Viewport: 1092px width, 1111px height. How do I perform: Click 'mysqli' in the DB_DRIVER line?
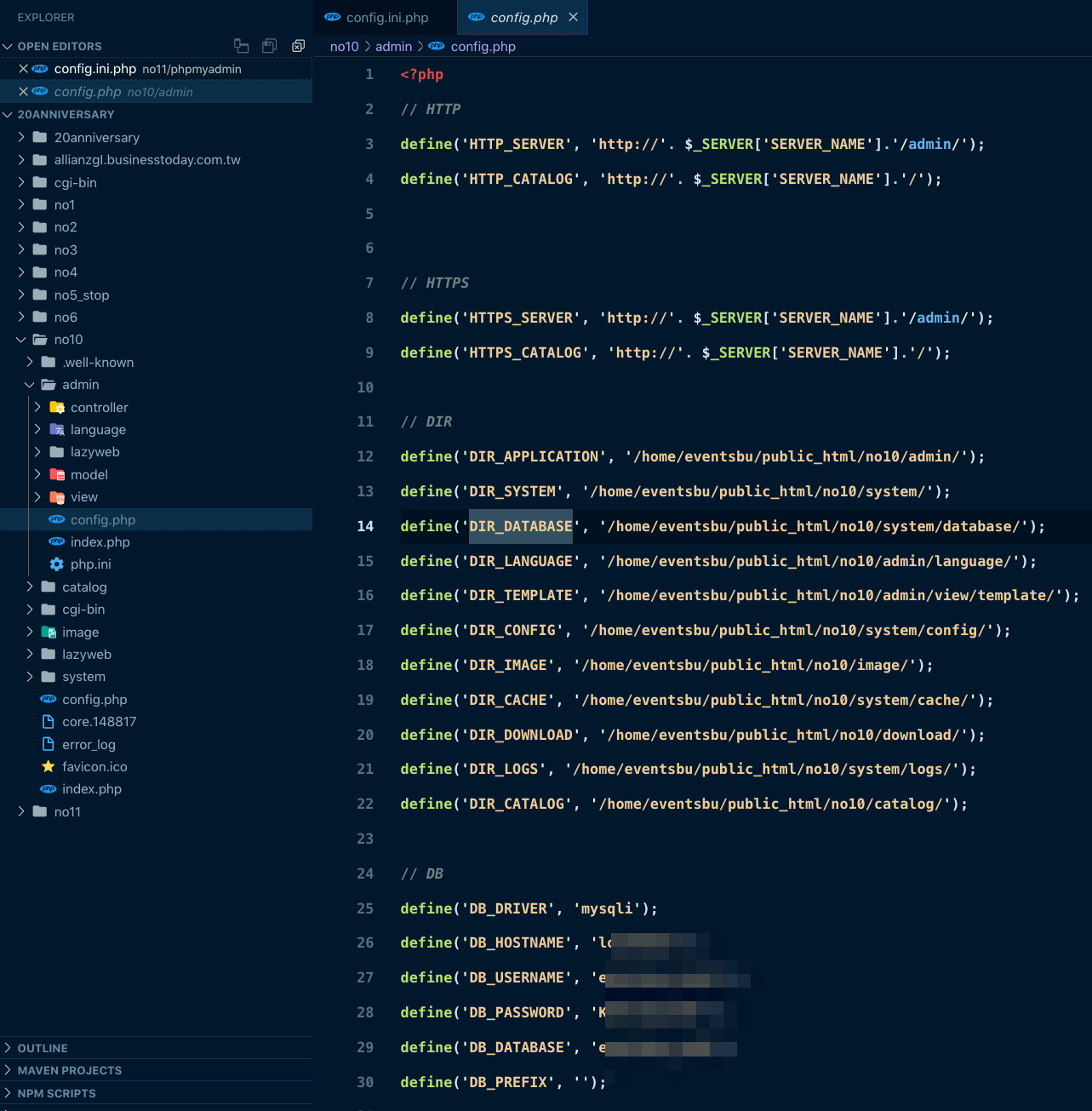(x=608, y=908)
